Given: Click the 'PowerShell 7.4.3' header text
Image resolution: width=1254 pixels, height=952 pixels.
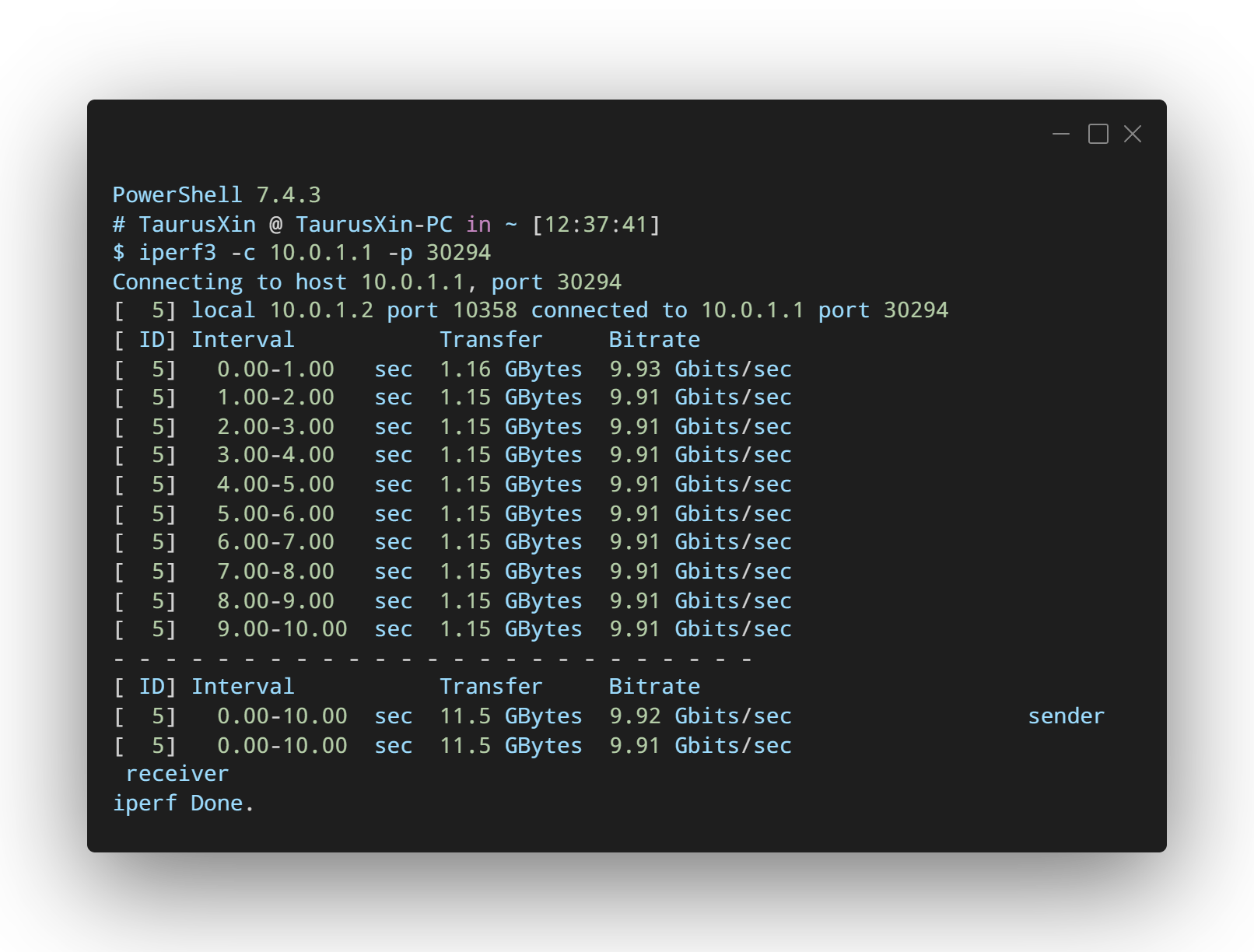Looking at the screenshot, I should coord(217,194).
